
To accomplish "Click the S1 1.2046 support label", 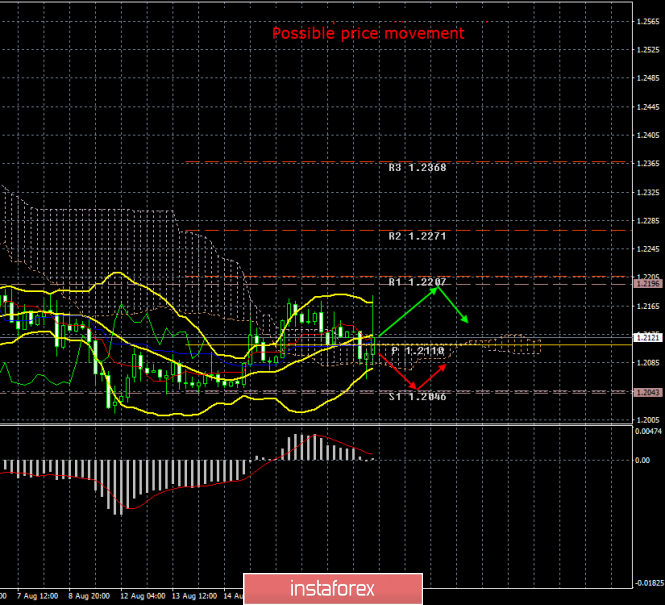I will tap(417, 396).
